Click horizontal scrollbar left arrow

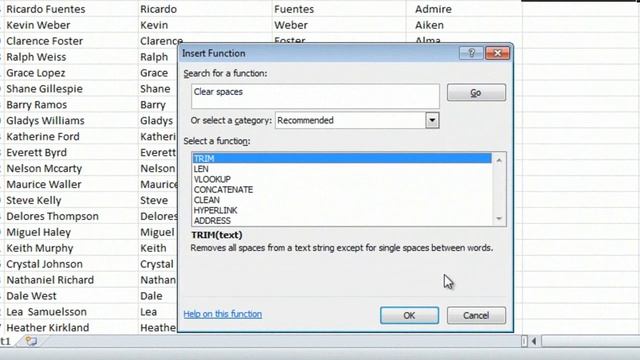pos(534,341)
